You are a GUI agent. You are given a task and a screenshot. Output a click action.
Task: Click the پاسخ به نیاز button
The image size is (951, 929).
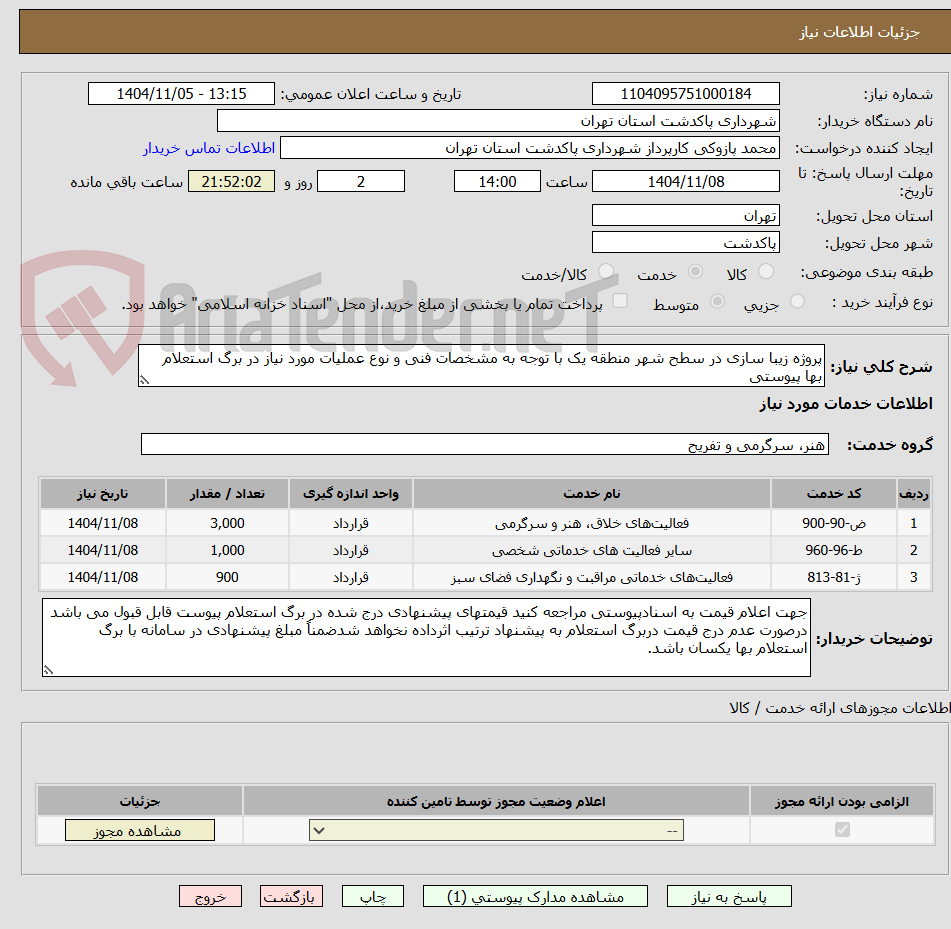[729, 896]
